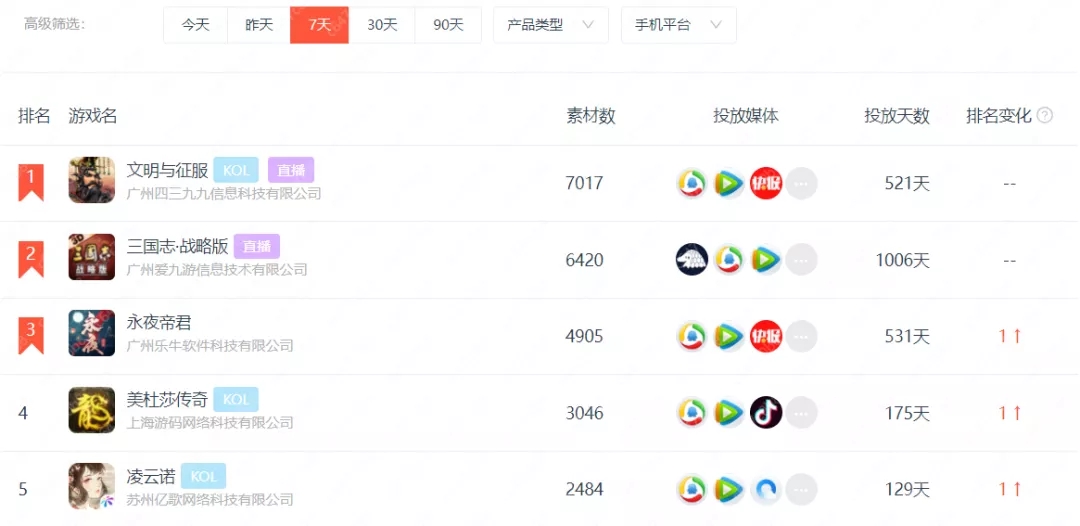The image size is (1080, 526).
Task: Switch to the 30天 time filter
Action: (382, 25)
